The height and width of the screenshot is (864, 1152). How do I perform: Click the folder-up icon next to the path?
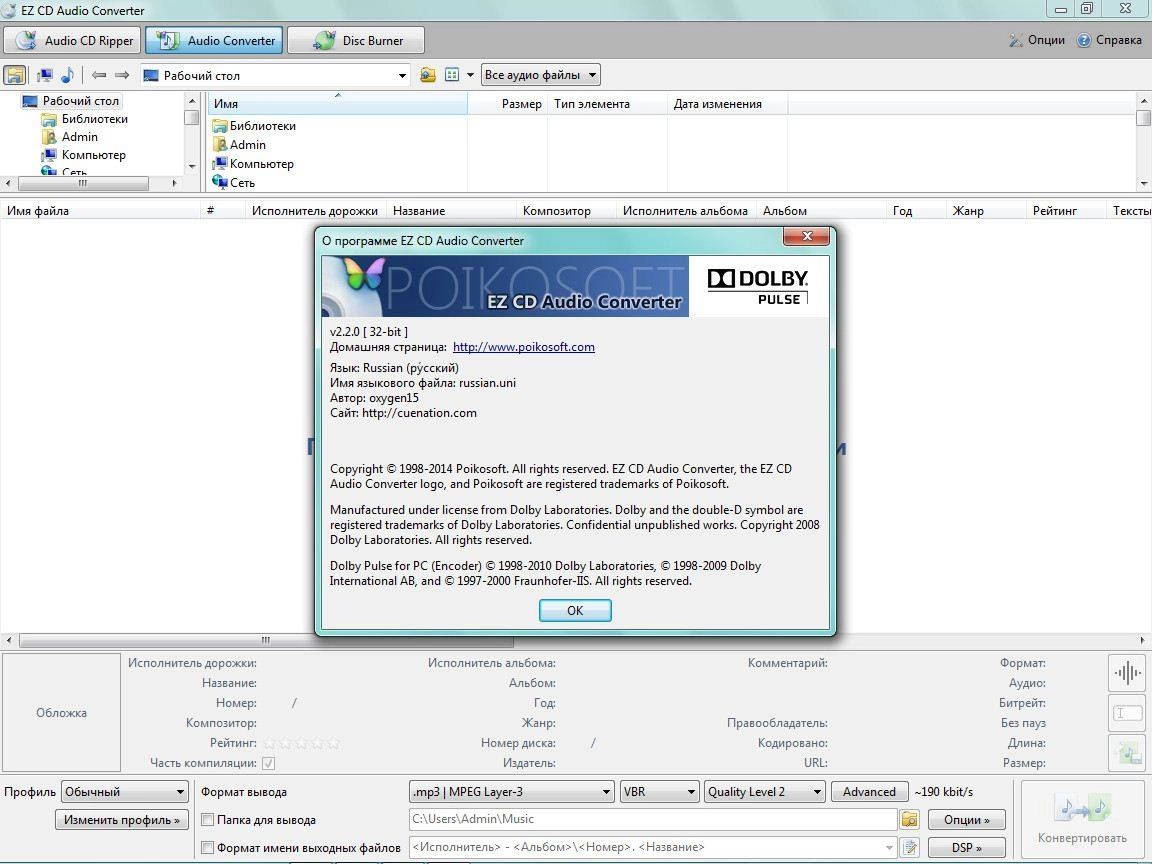tap(428, 75)
